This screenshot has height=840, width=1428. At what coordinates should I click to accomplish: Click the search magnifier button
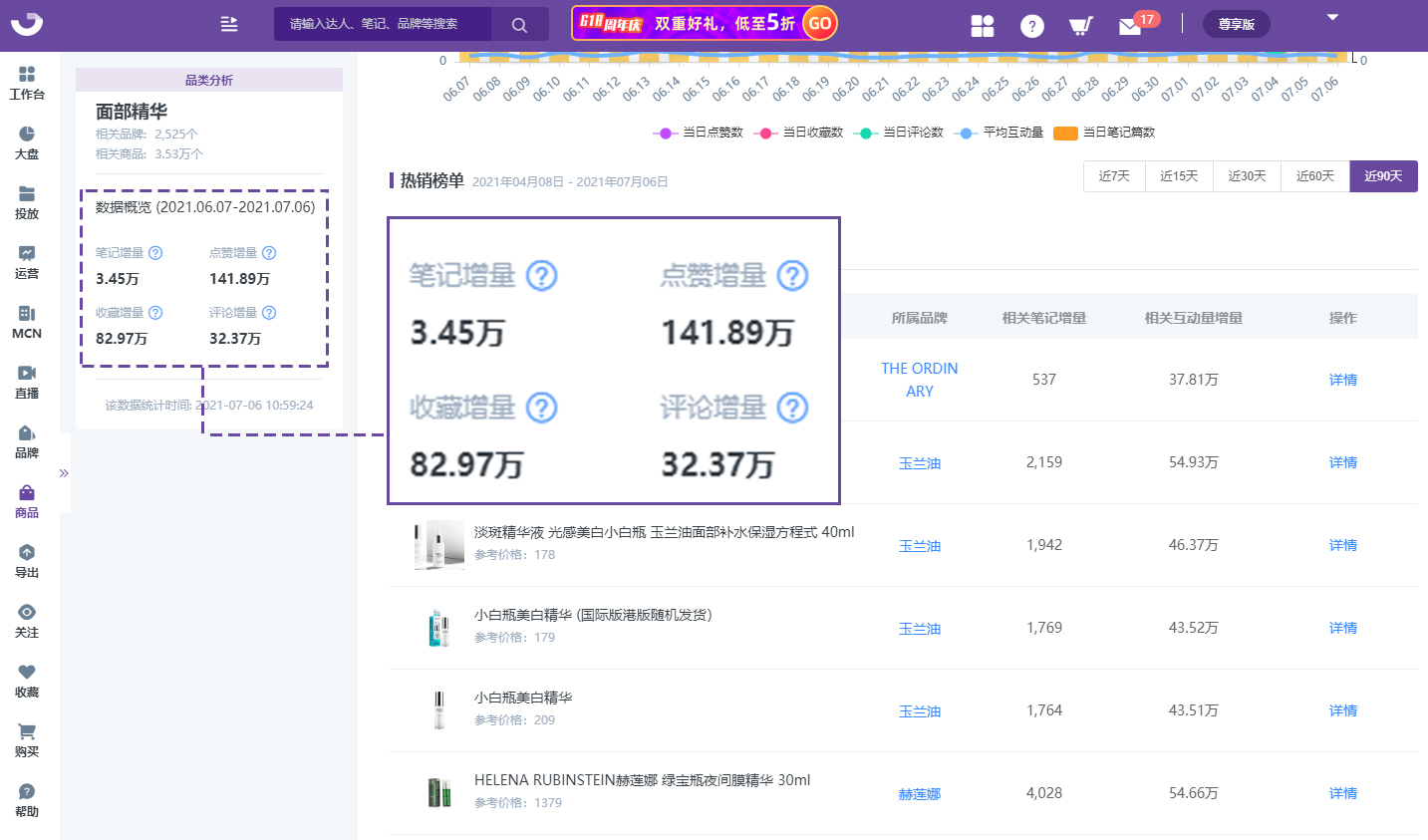pos(519,25)
